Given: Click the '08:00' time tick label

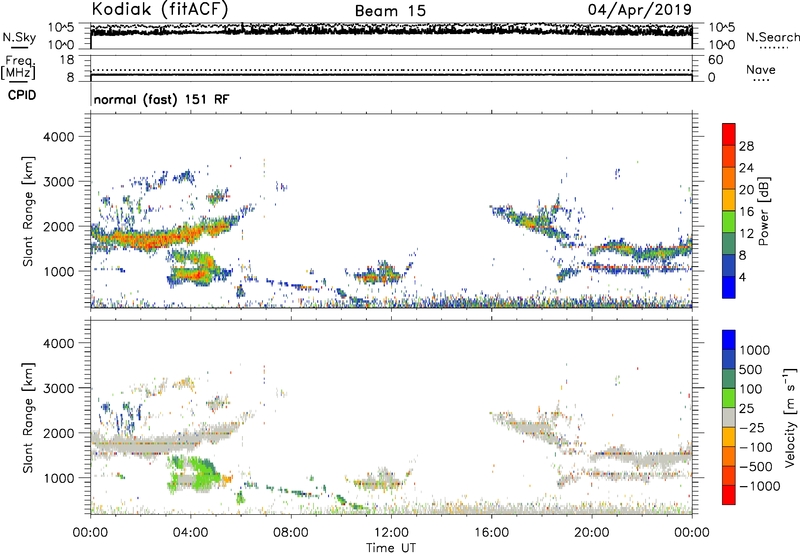Looking at the screenshot, I should [290, 533].
